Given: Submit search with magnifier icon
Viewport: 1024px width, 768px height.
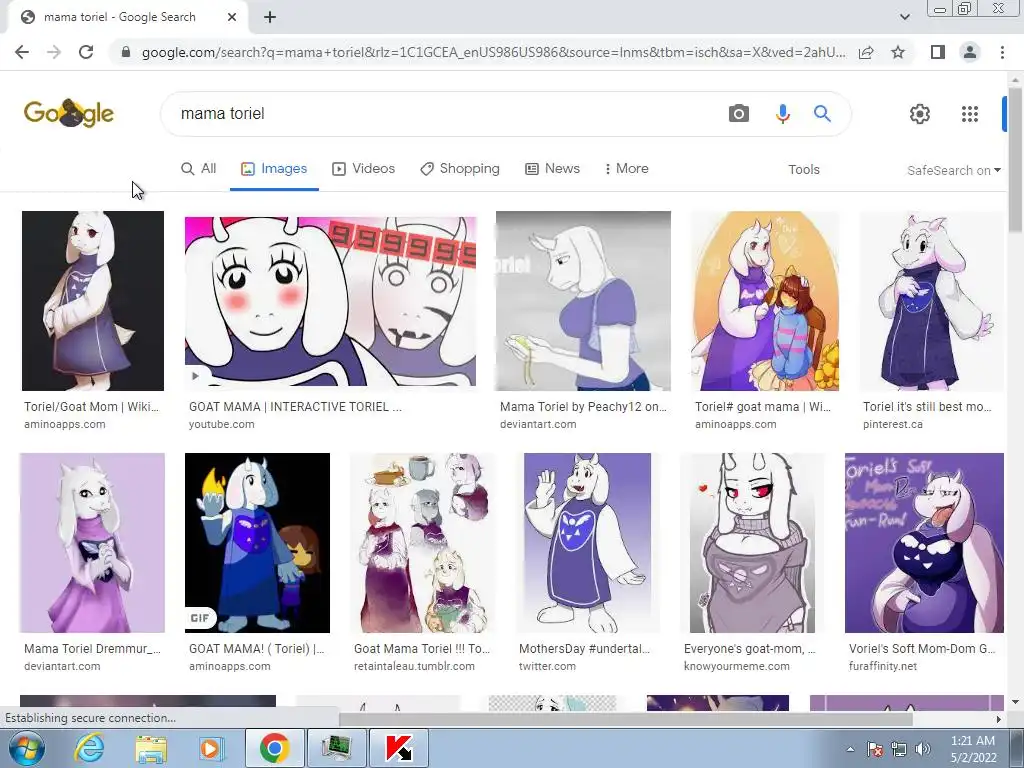Looking at the screenshot, I should coord(822,114).
